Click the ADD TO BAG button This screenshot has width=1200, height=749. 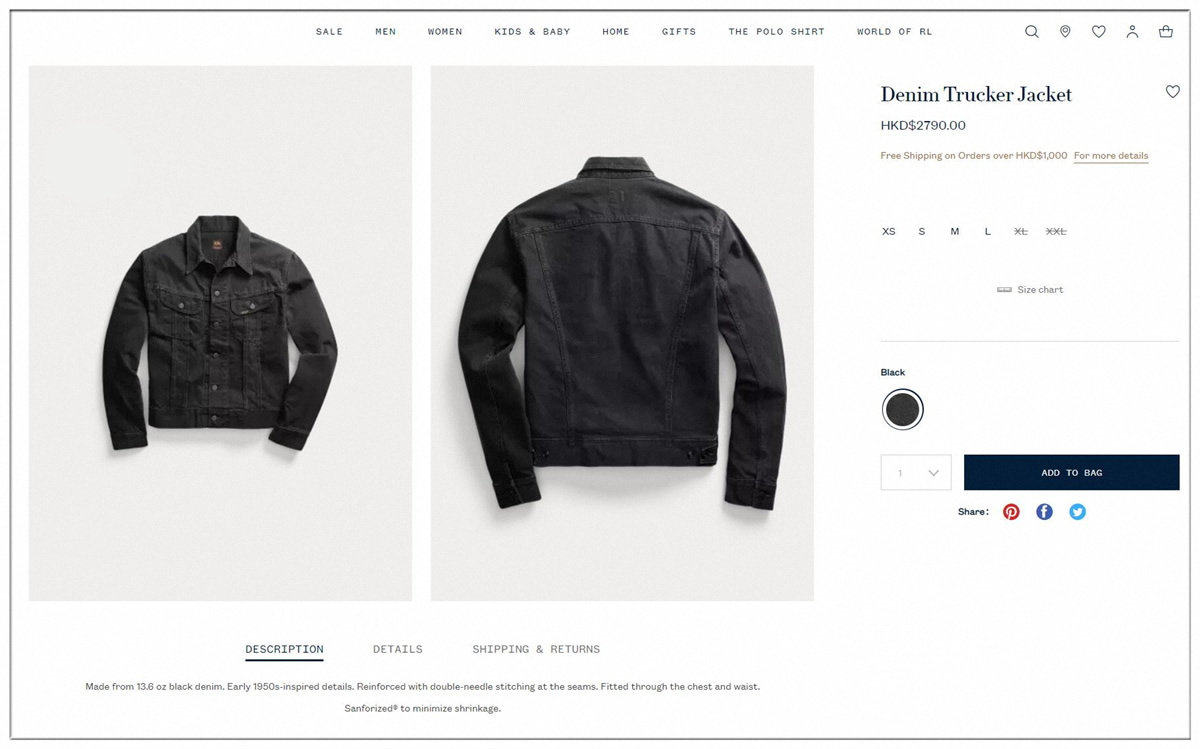click(1072, 473)
